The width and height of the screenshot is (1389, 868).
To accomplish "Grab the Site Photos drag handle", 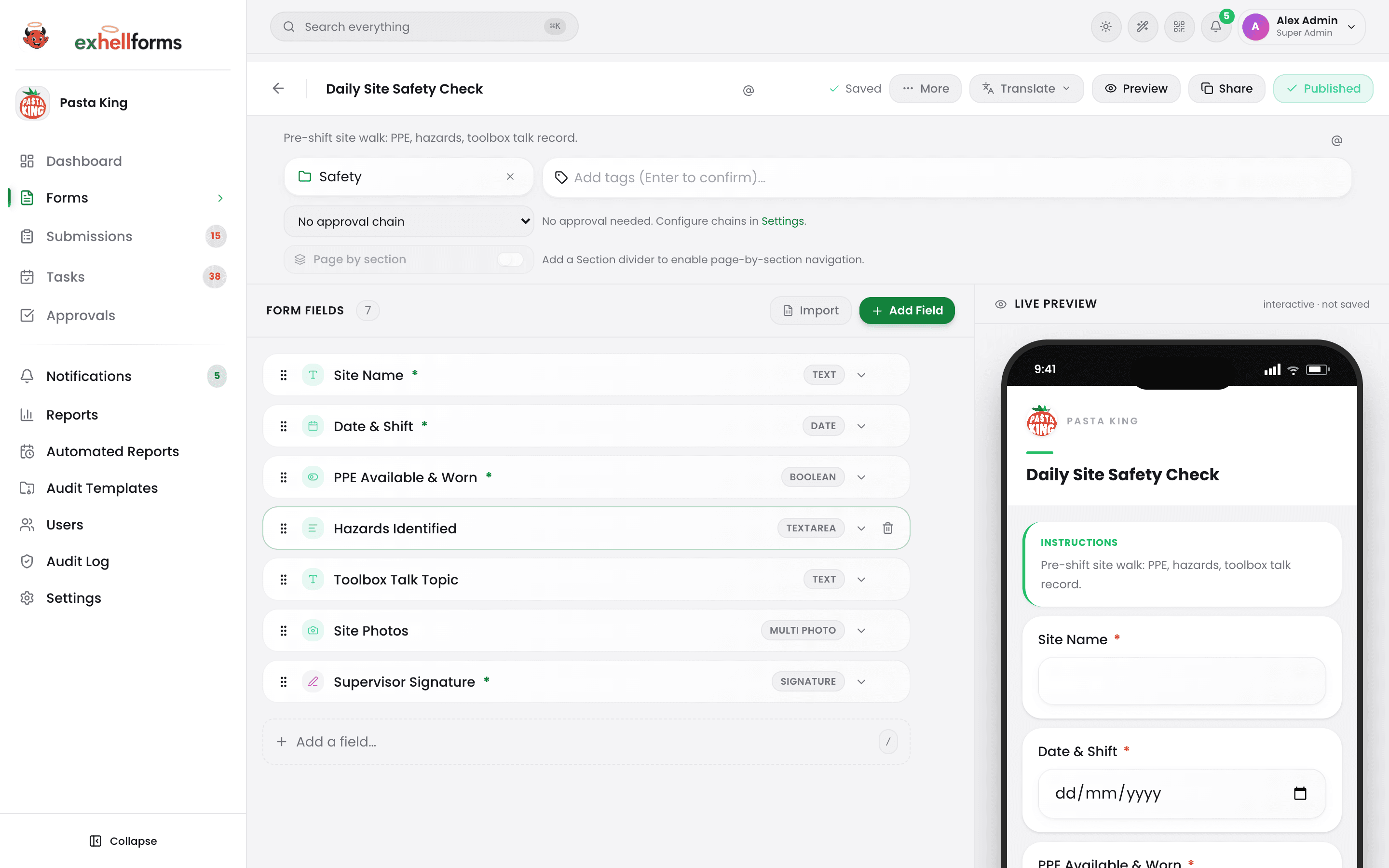I will coord(284,630).
